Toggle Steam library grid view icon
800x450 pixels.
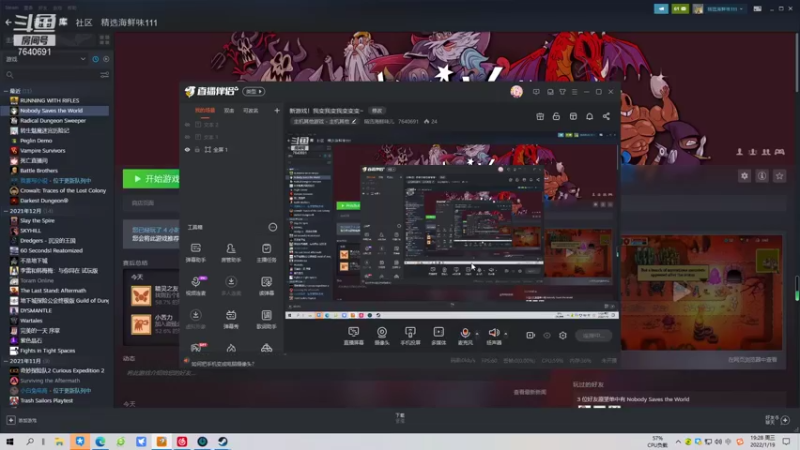coord(105,40)
